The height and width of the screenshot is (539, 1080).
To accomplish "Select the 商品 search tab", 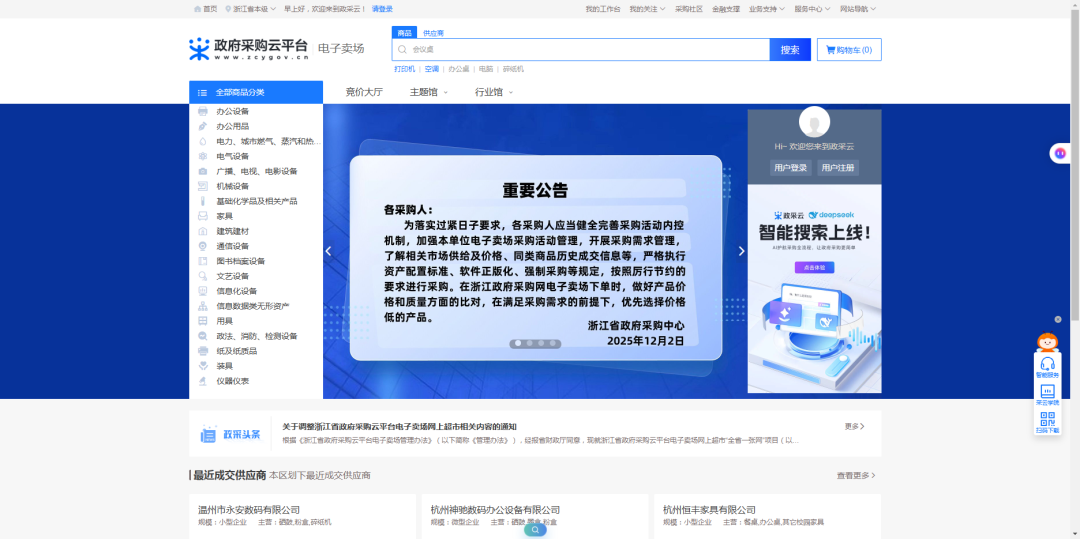I will click(404, 32).
